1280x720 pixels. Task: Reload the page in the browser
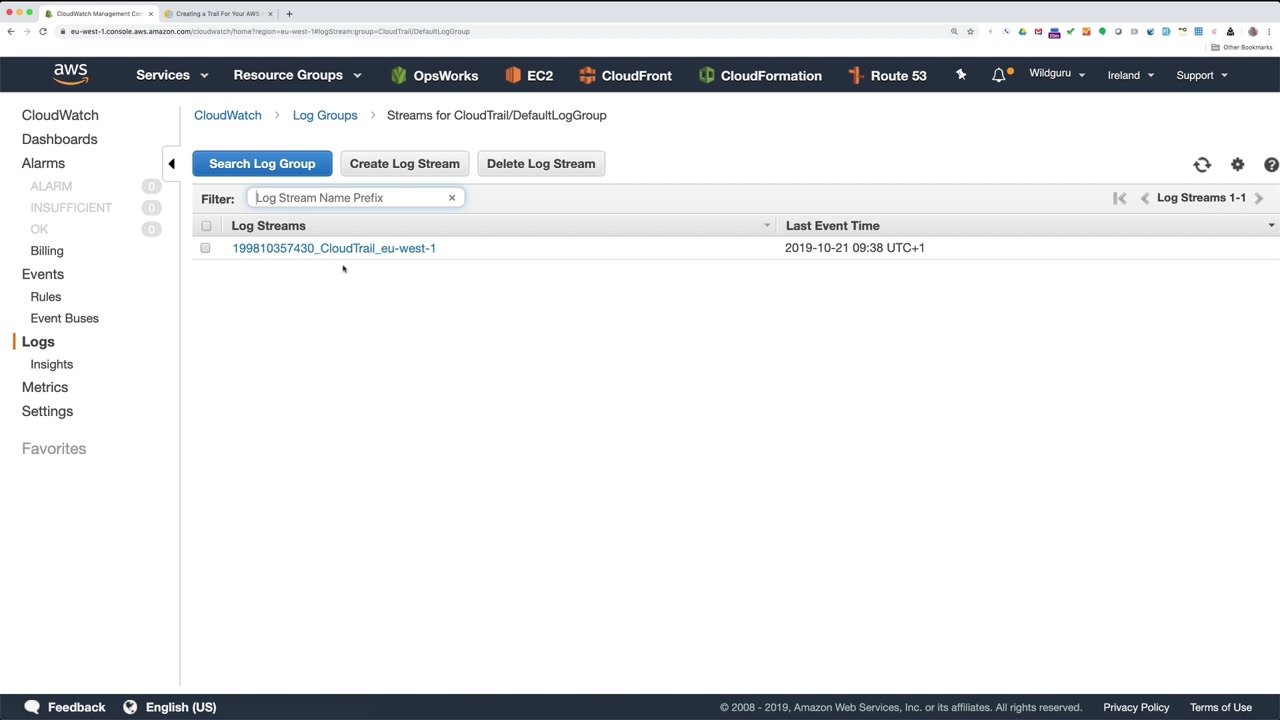pyautogui.click(x=43, y=31)
